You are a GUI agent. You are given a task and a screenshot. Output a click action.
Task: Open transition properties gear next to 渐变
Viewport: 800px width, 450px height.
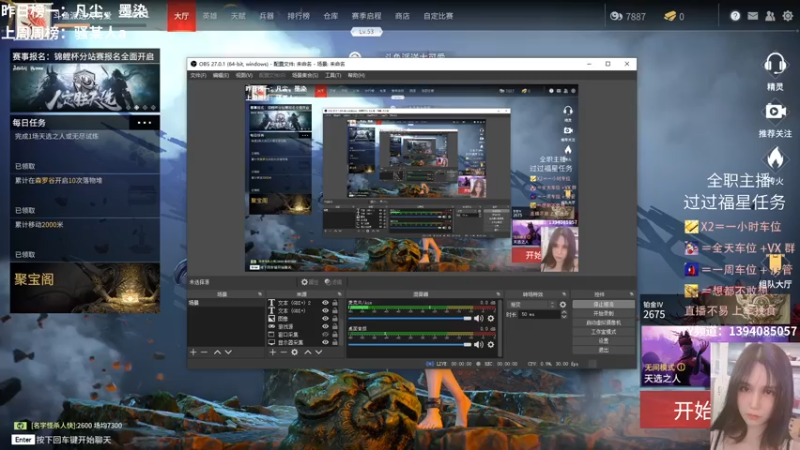(563, 305)
